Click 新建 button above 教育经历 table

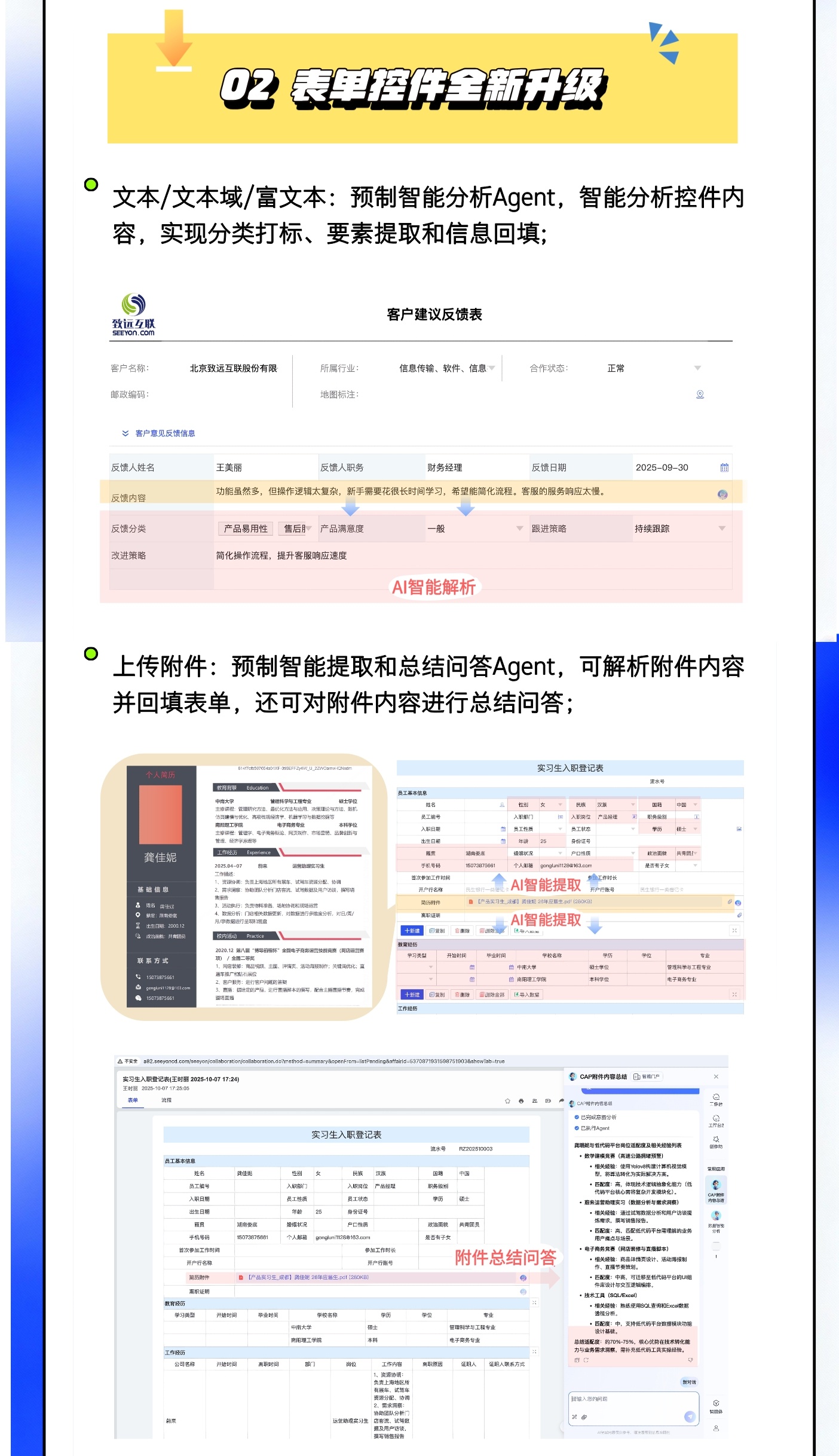pyautogui.click(x=412, y=931)
